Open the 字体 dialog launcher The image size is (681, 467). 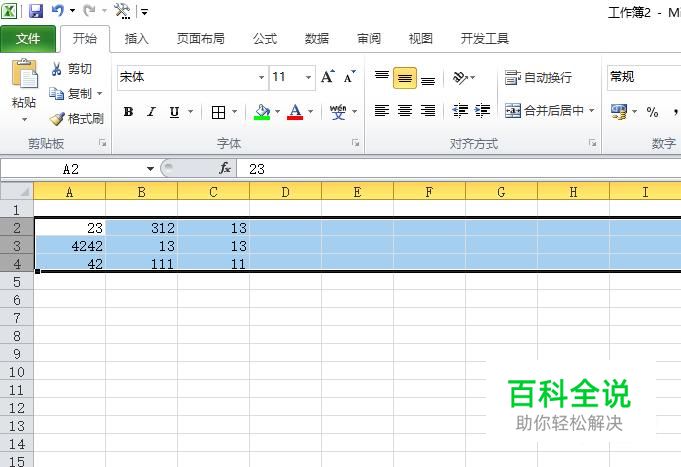[355, 142]
